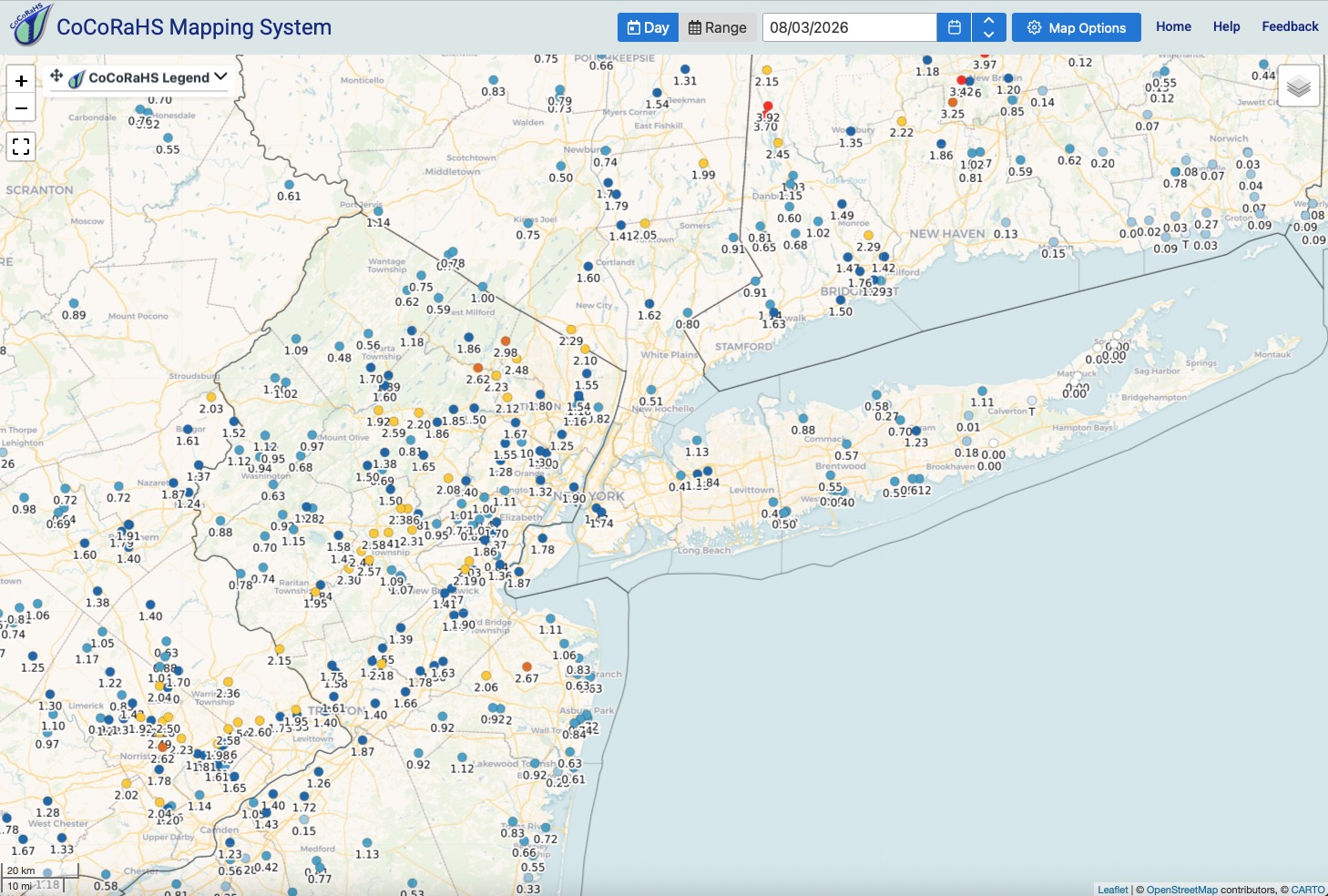Select the 1.12 station near Lakewood
The width and height of the screenshot is (1328, 896).
(x=462, y=758)
